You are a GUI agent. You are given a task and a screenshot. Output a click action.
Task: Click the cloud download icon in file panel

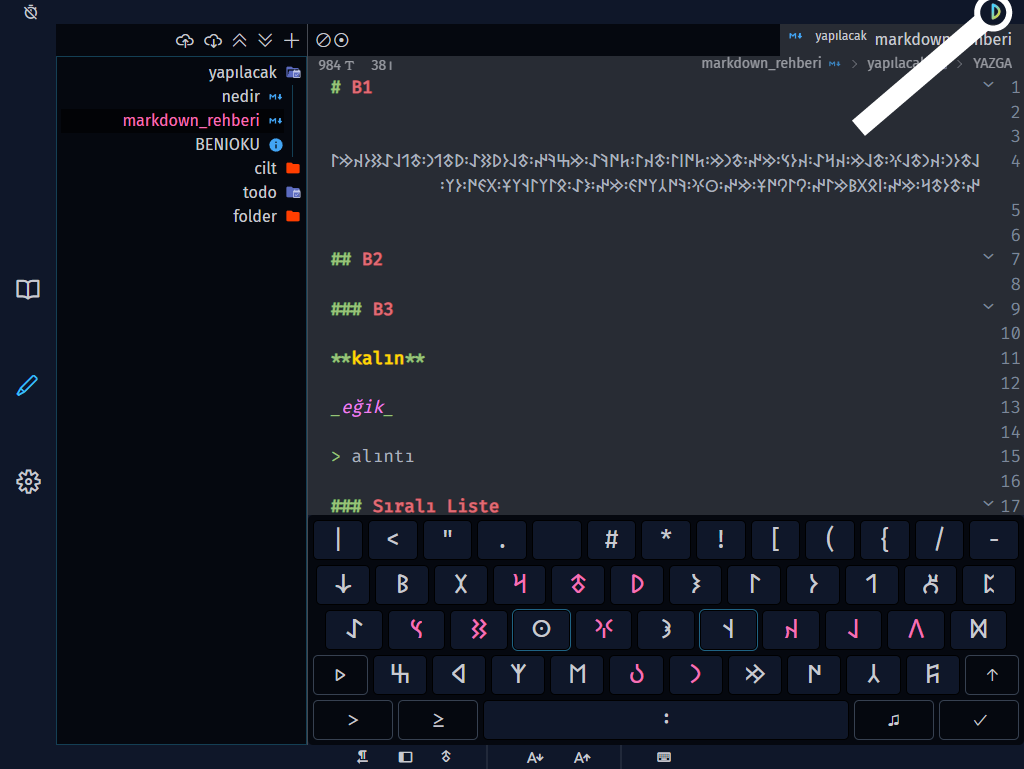pos(212,41)
